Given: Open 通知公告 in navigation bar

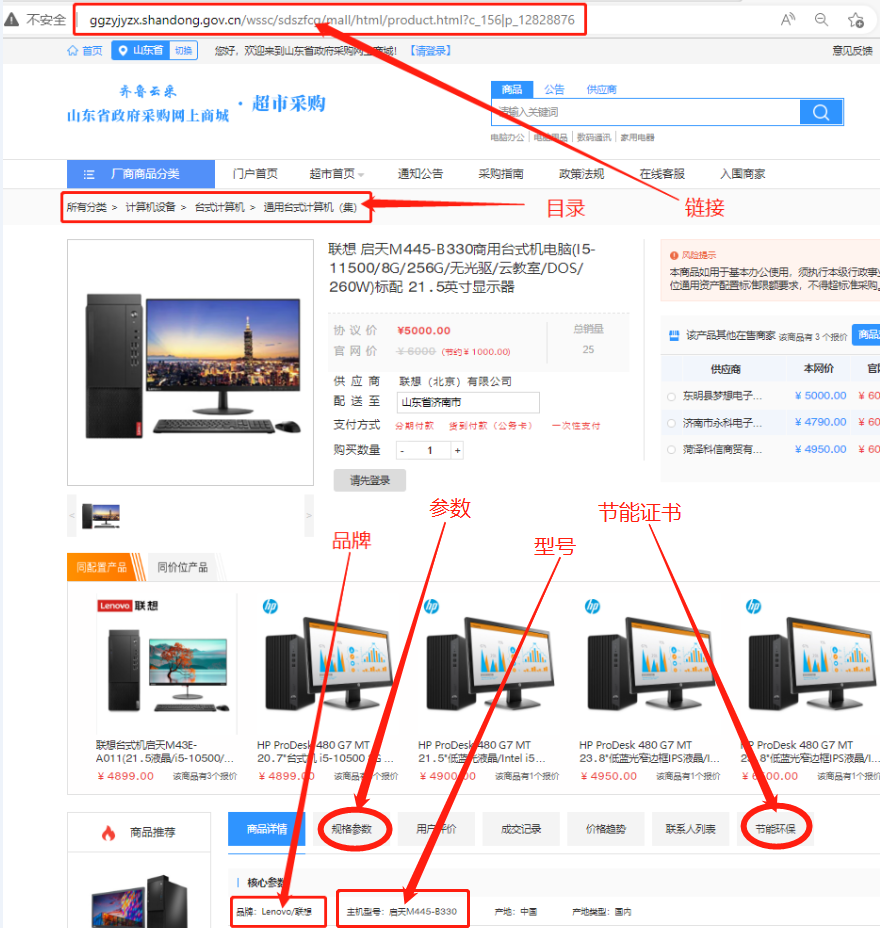Looking at the screenshot, I should [x=420, y=174].
